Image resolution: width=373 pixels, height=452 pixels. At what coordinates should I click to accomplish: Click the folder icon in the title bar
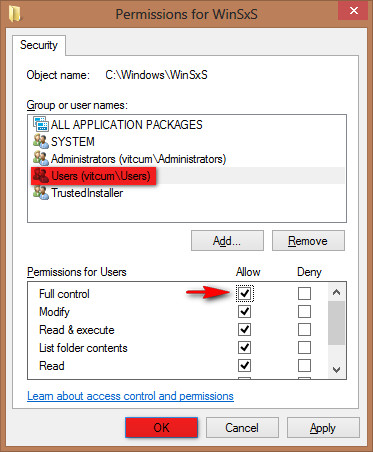[x=15, y=14]
